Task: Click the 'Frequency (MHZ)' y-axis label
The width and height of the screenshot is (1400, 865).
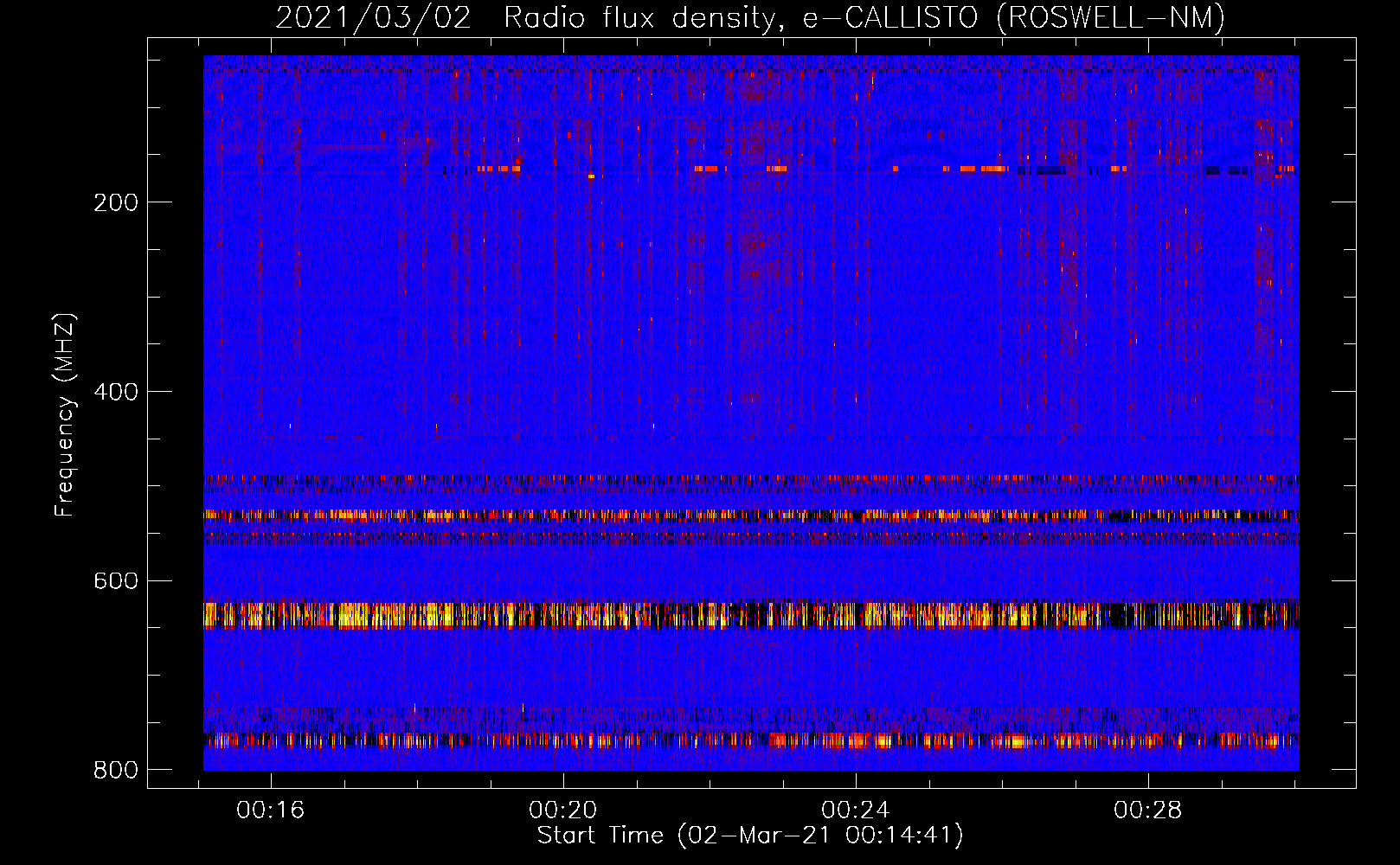Action: tap(65, 415)
